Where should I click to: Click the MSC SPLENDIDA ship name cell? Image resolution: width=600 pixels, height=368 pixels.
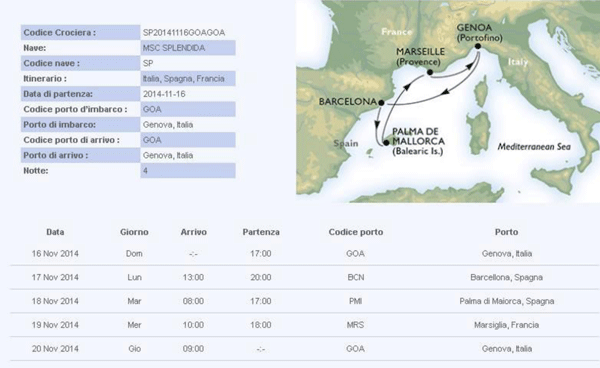pyautogui.click(x=188, y=48)
